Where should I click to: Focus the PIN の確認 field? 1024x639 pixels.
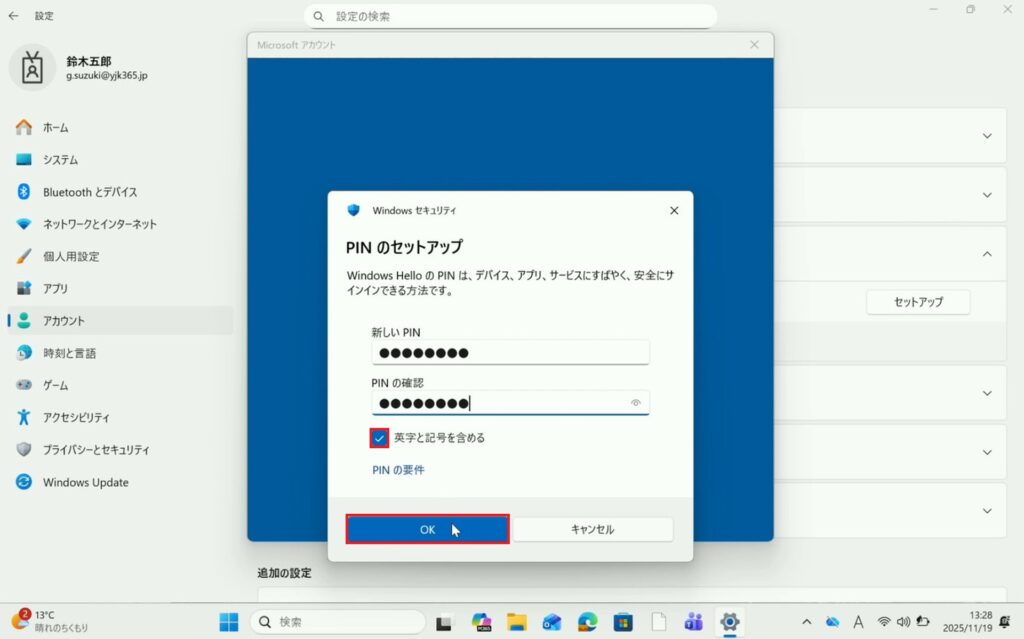coord(500,403)
